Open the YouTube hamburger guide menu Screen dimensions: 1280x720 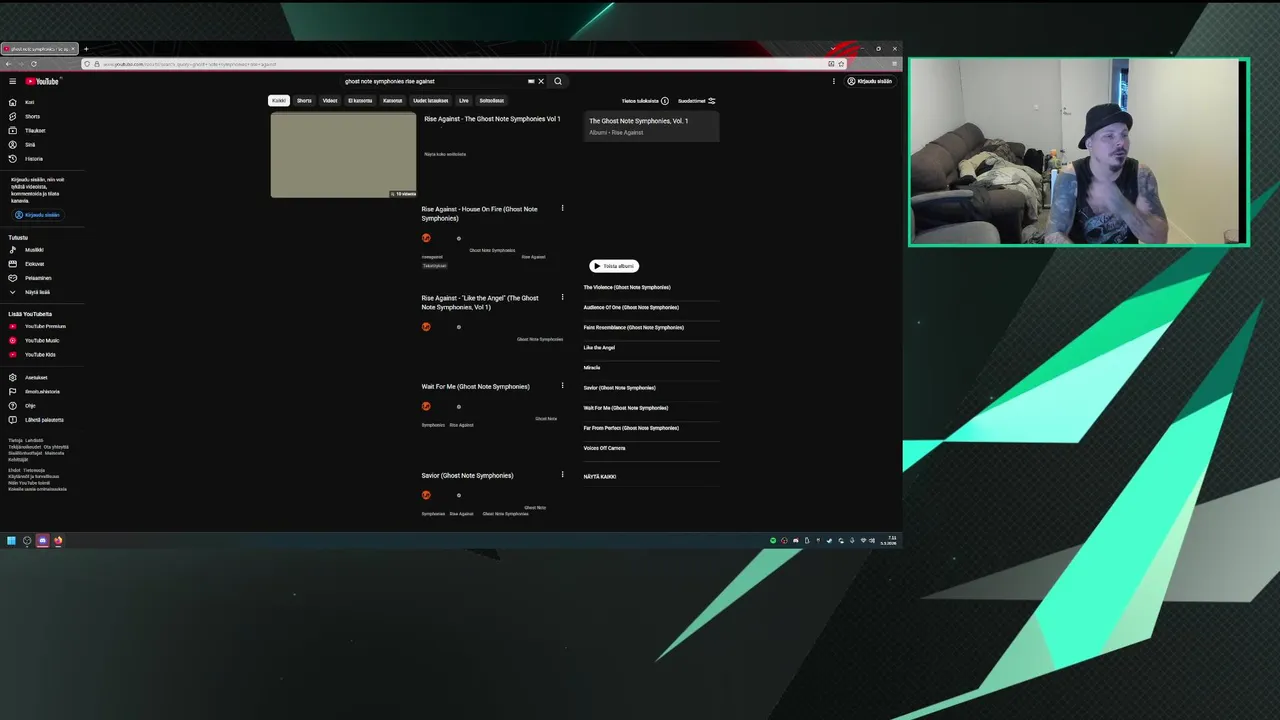(x=12, y=81)
